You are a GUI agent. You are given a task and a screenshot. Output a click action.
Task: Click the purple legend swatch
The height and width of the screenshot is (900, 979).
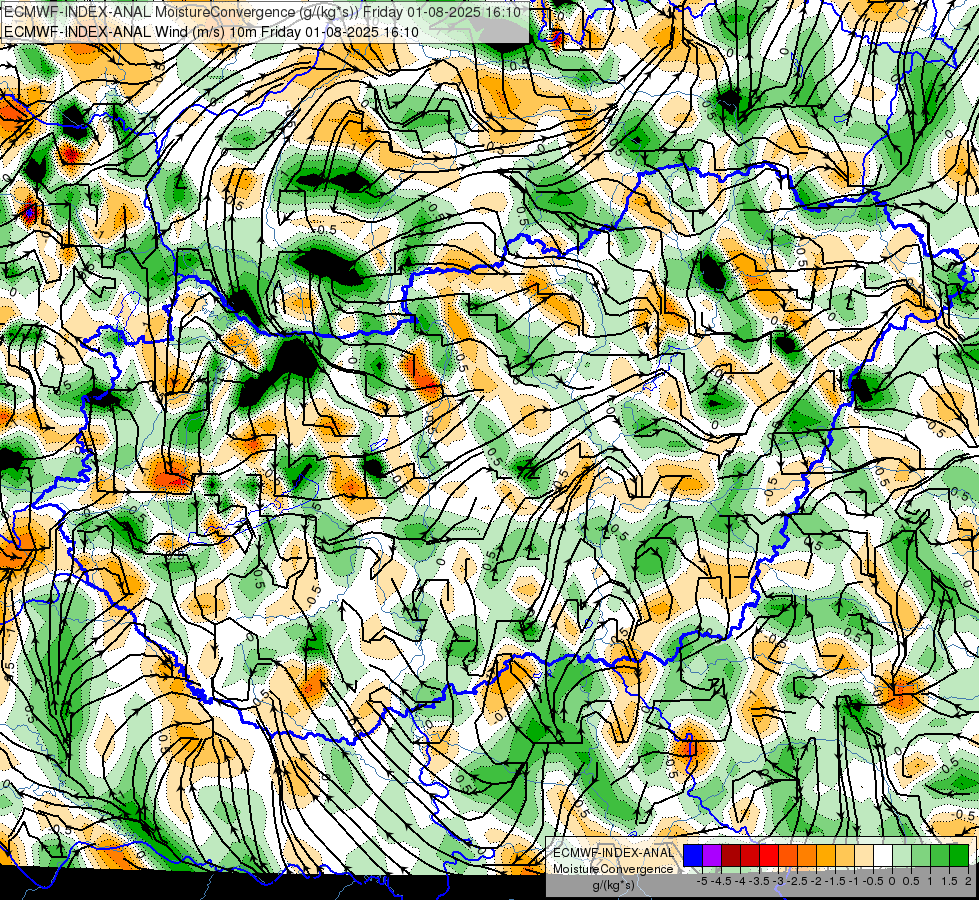712,855
